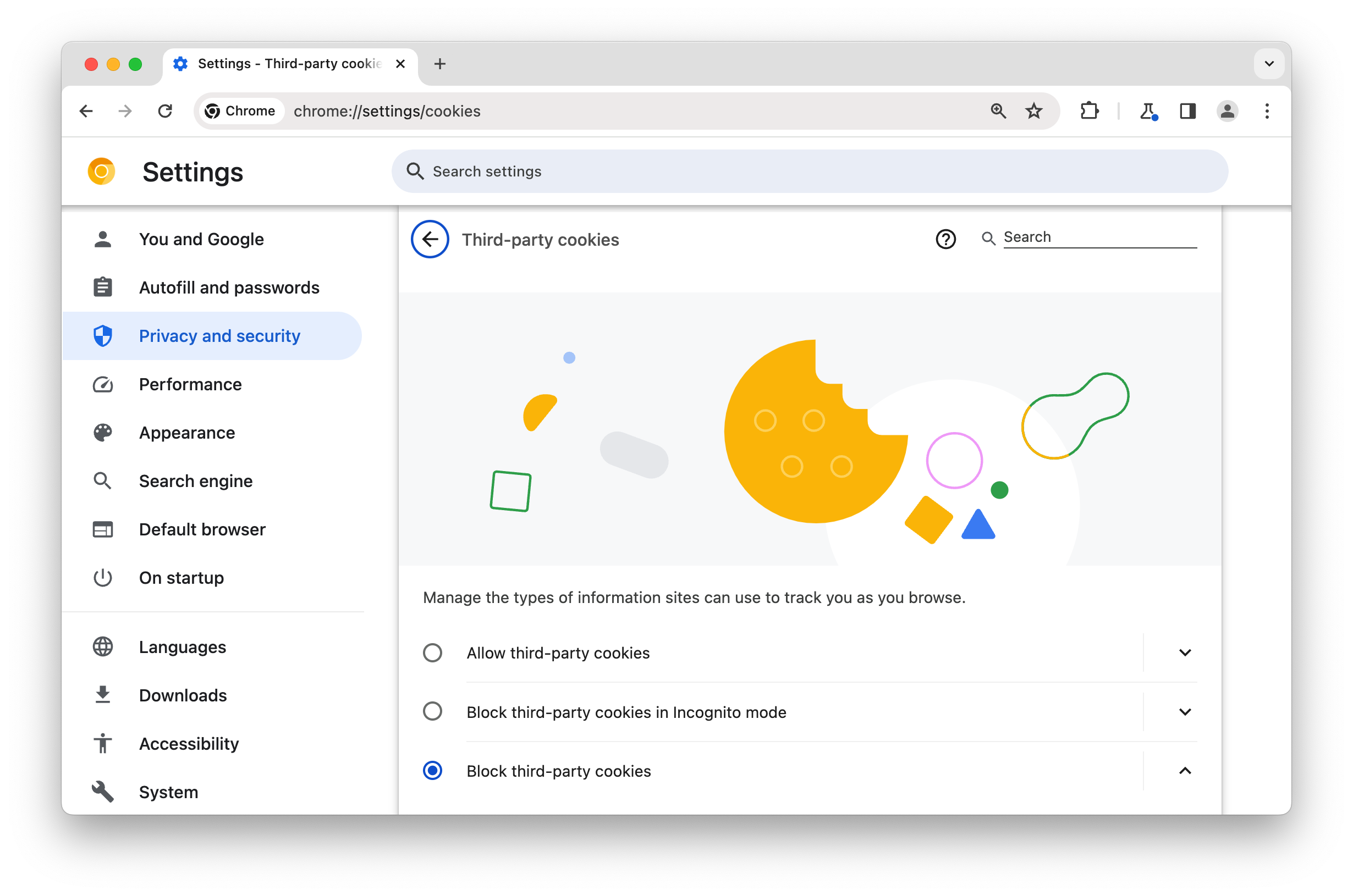
Task: Click the Performance dashboard icon
Action: 102,384
